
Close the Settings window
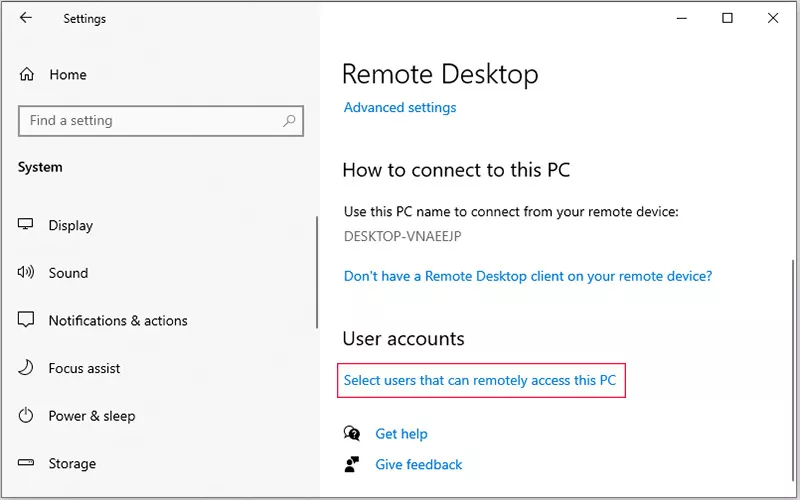coord(773,18)
